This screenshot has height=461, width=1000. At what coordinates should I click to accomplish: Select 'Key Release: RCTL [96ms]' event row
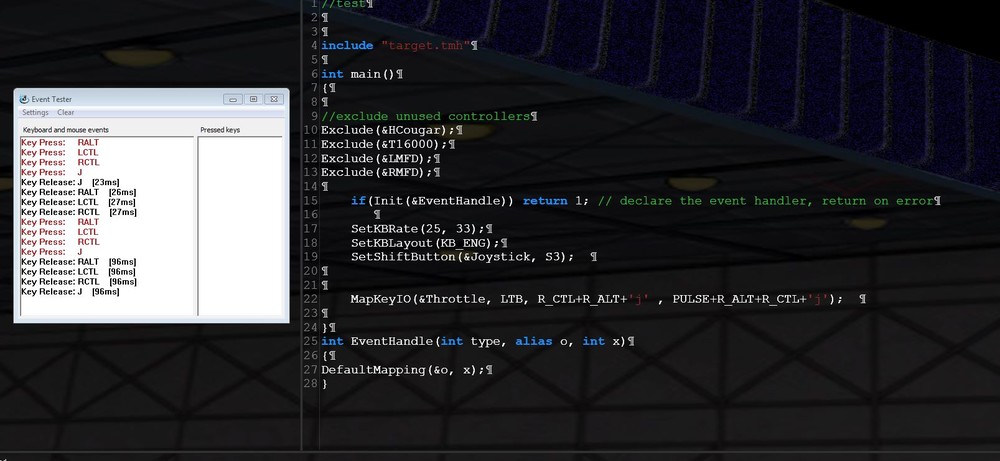point(79,281)
